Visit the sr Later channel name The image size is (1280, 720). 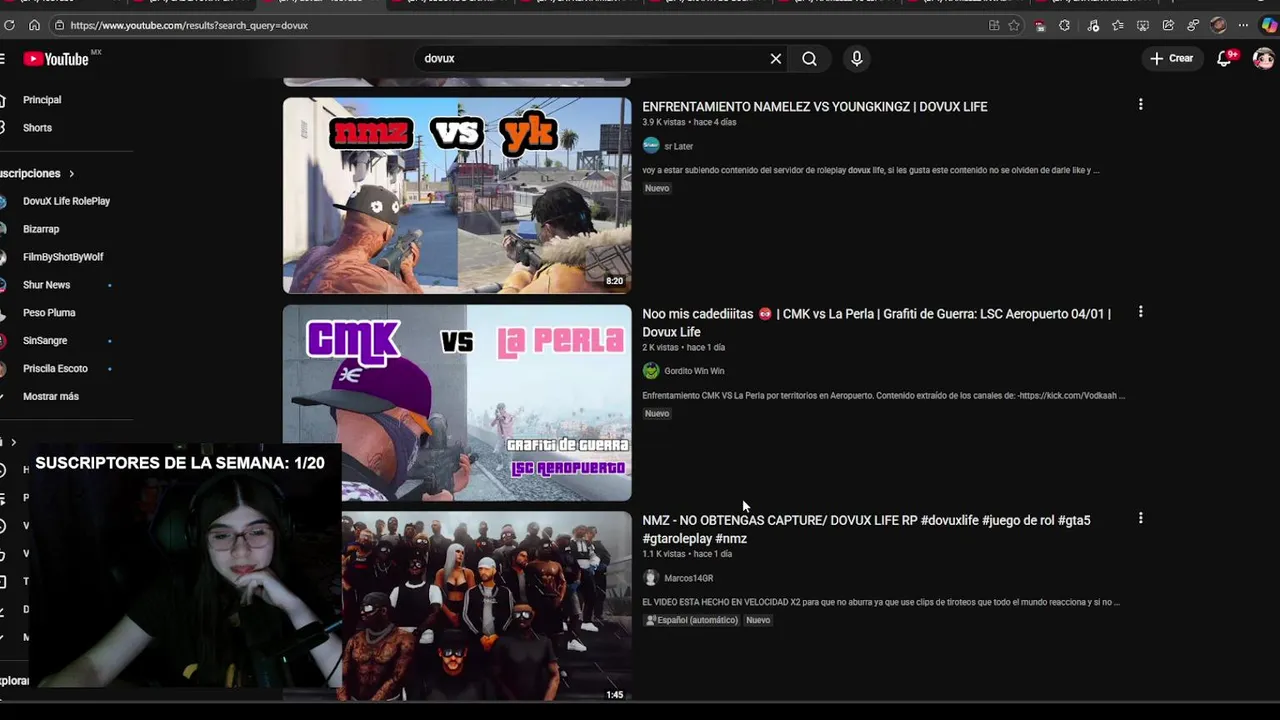pyautogui.click(x=678, y=146)
